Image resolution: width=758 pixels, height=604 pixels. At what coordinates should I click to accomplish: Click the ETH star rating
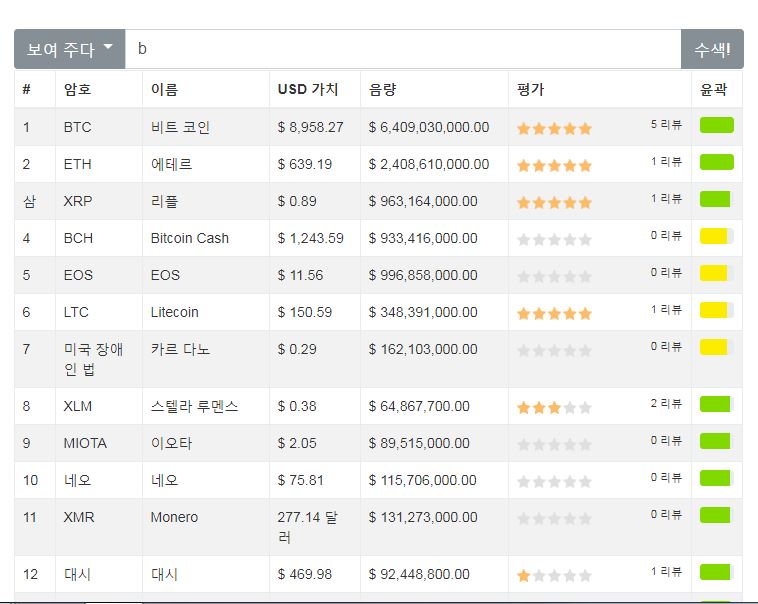point(554,165)
